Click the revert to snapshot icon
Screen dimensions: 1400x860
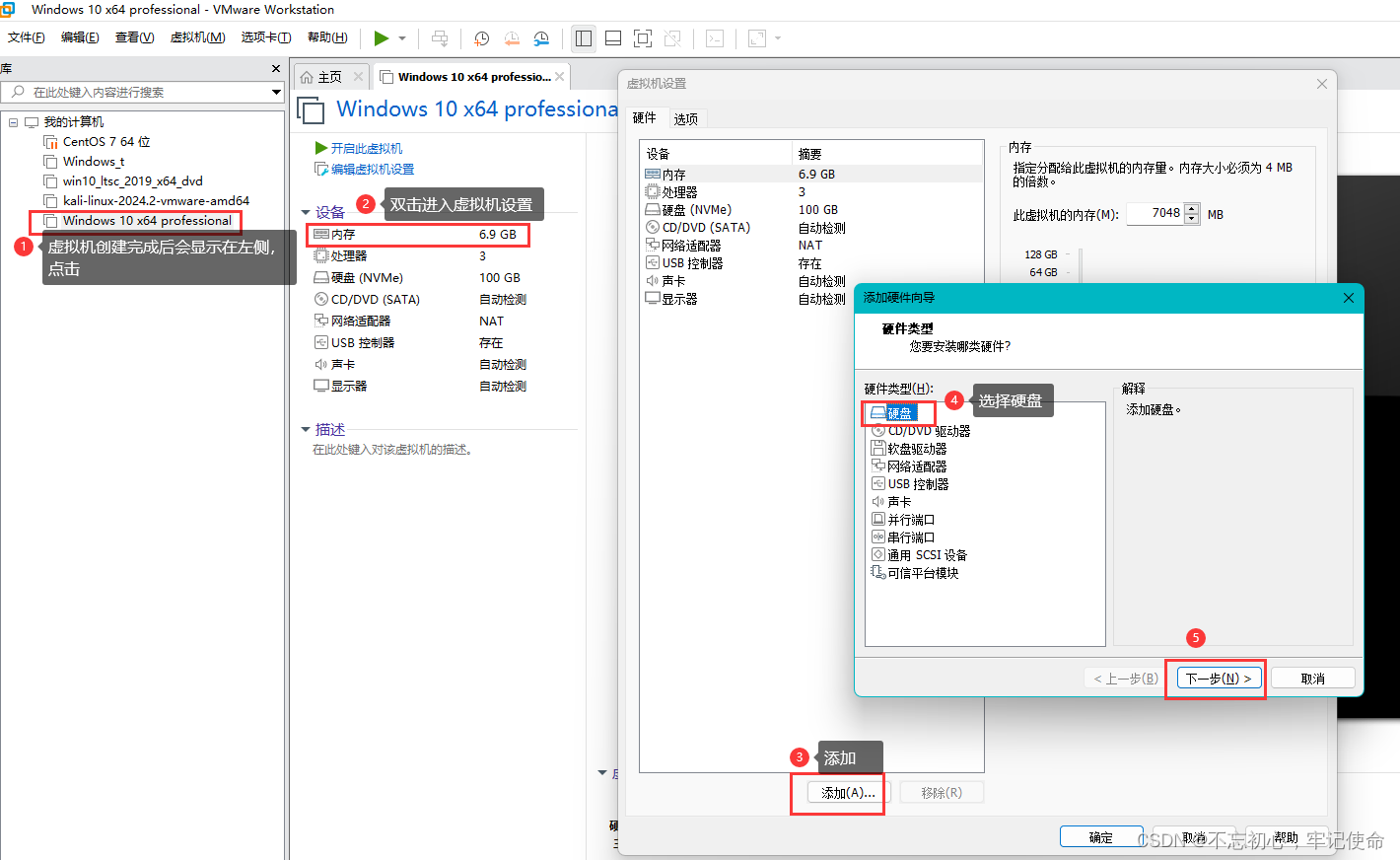point(512,38)
